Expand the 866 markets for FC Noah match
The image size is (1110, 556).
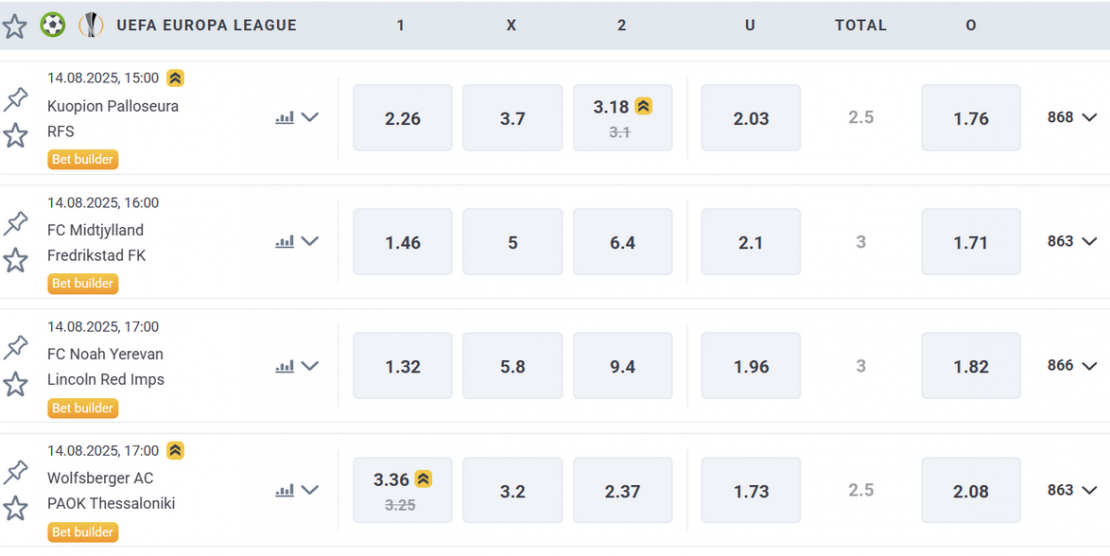pyautogui.click(x=1072, y=365)
